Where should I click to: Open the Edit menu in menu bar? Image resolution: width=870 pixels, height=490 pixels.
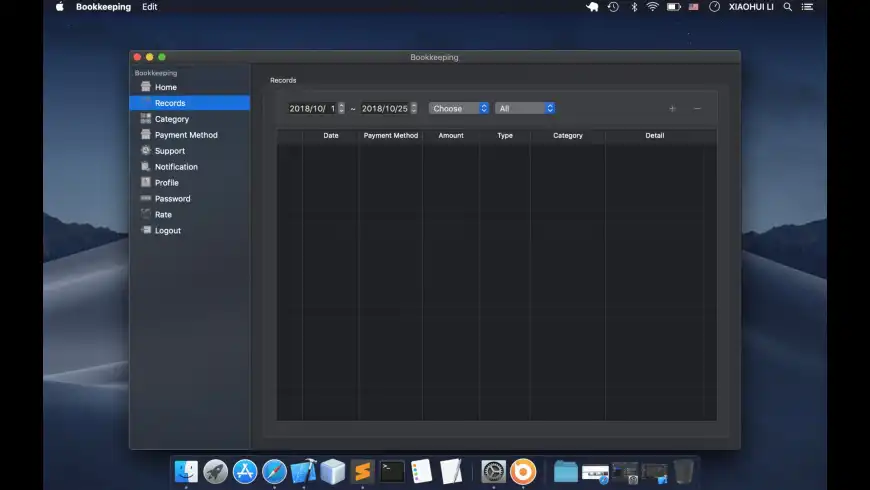(x=149, y=7)
